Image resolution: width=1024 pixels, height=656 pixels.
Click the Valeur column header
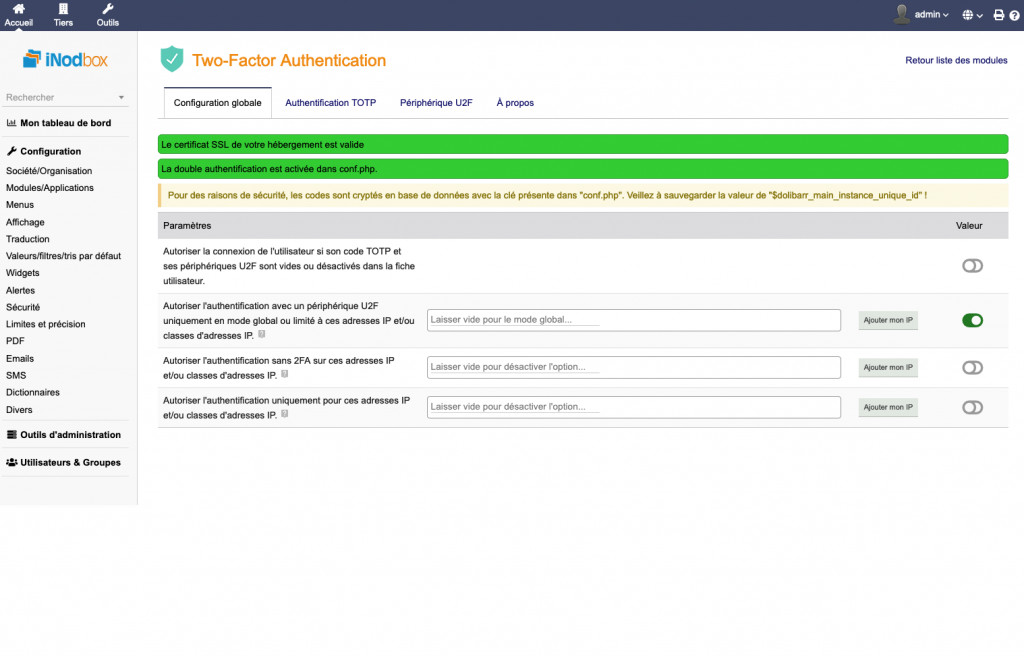tap(969, 225)
